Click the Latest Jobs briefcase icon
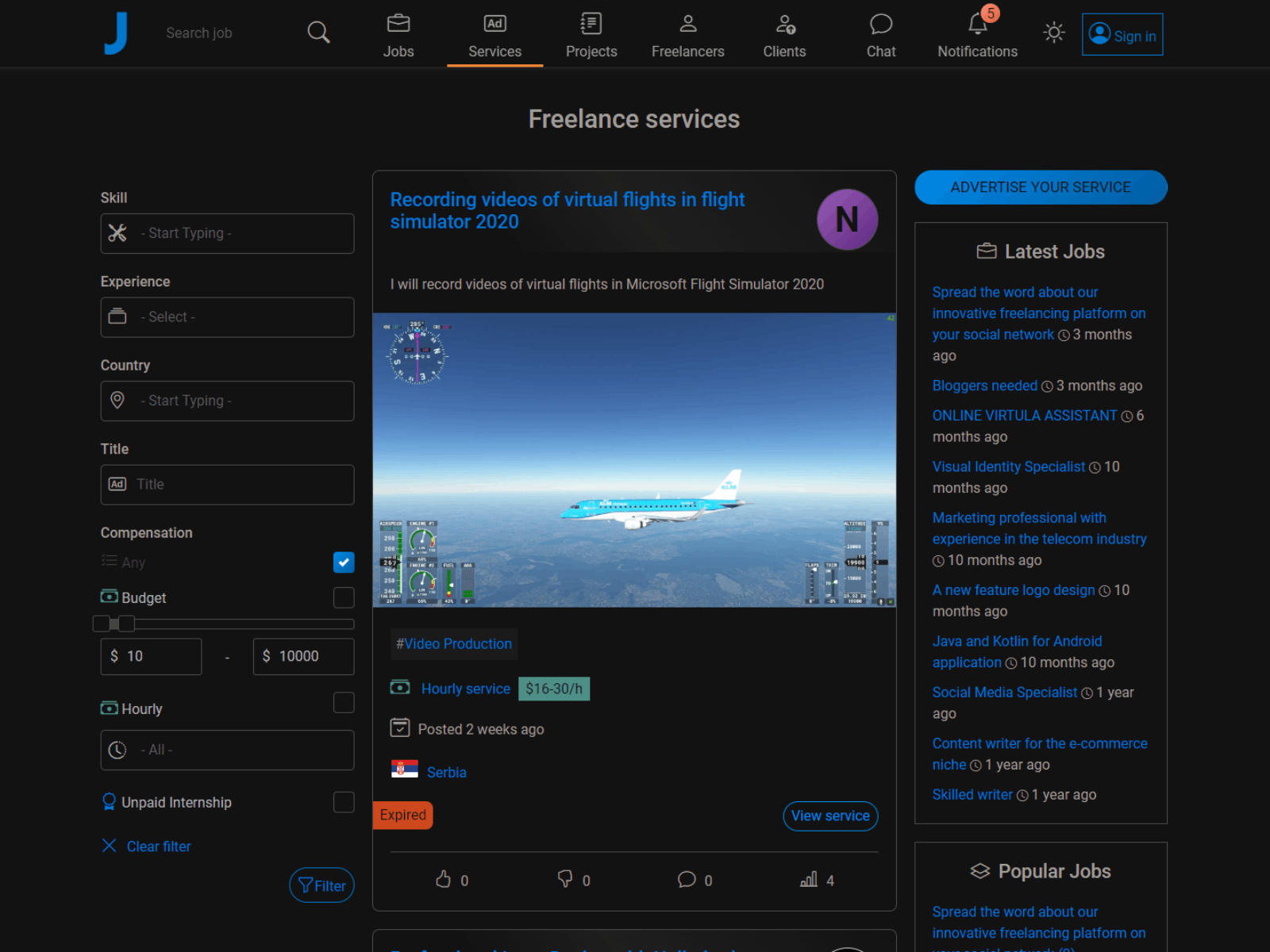Viewport: 1270px width, 952px height. (987, 251)
